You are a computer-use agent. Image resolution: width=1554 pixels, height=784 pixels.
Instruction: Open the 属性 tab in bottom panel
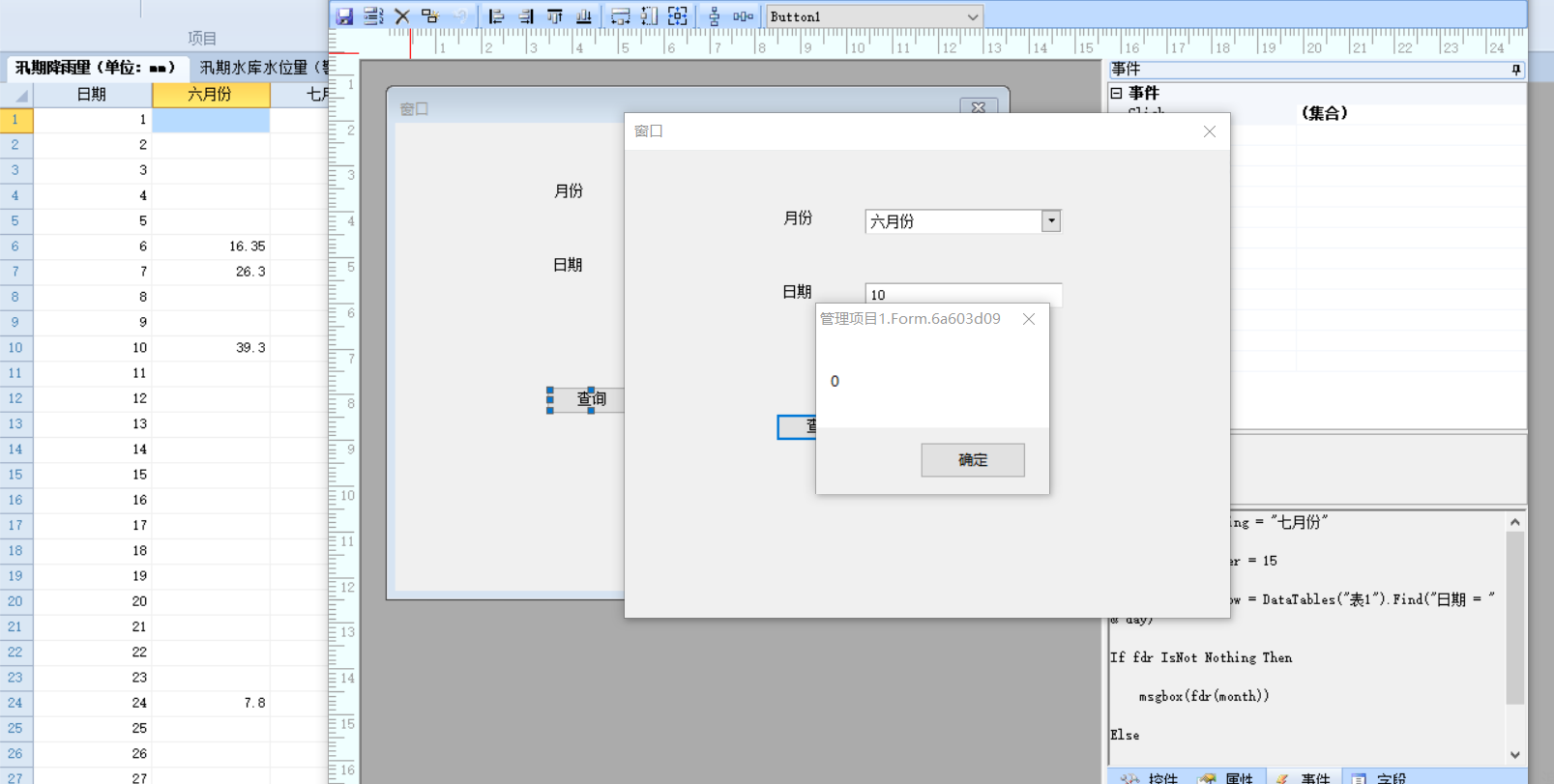[x=1228, y=777]
